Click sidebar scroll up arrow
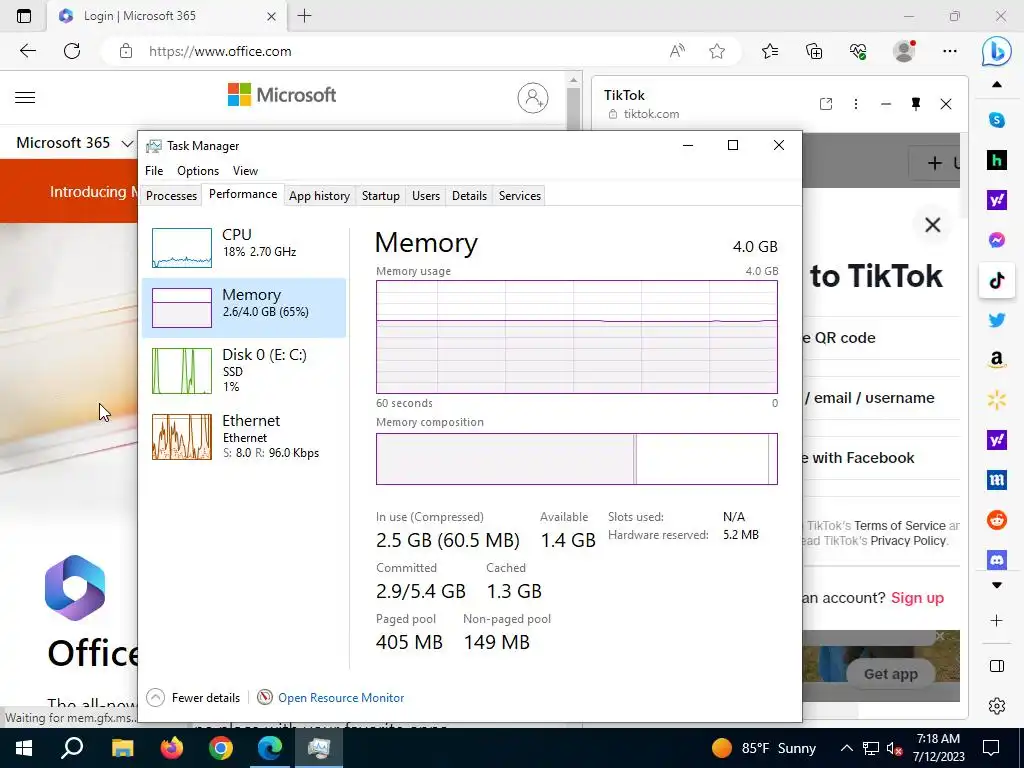Image resolution: width=1024 pixels, height=768 pixels. click(997, 84)
